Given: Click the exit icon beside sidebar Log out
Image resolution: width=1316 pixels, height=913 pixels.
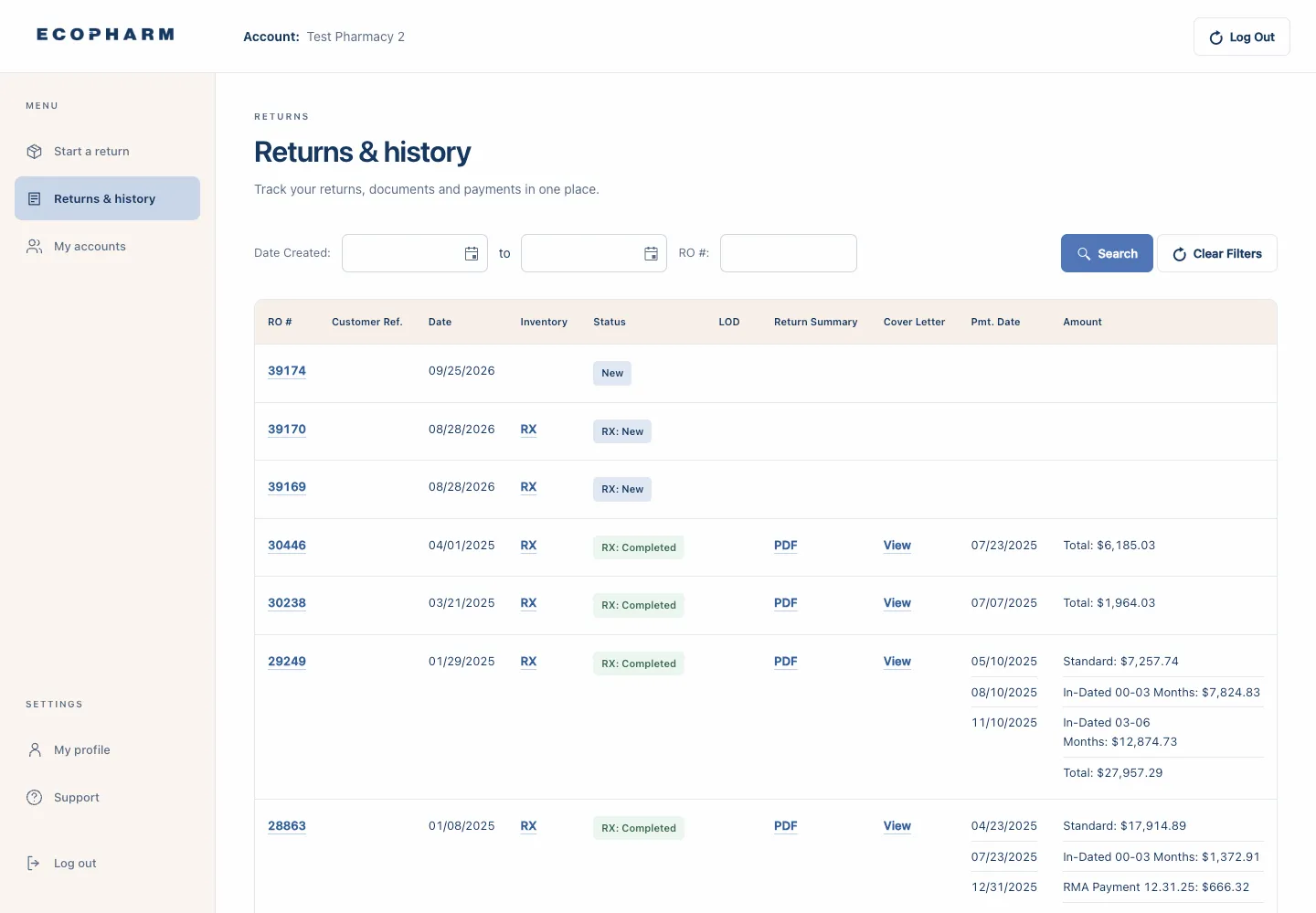Looking at the screenshot, I should (35, 864).
